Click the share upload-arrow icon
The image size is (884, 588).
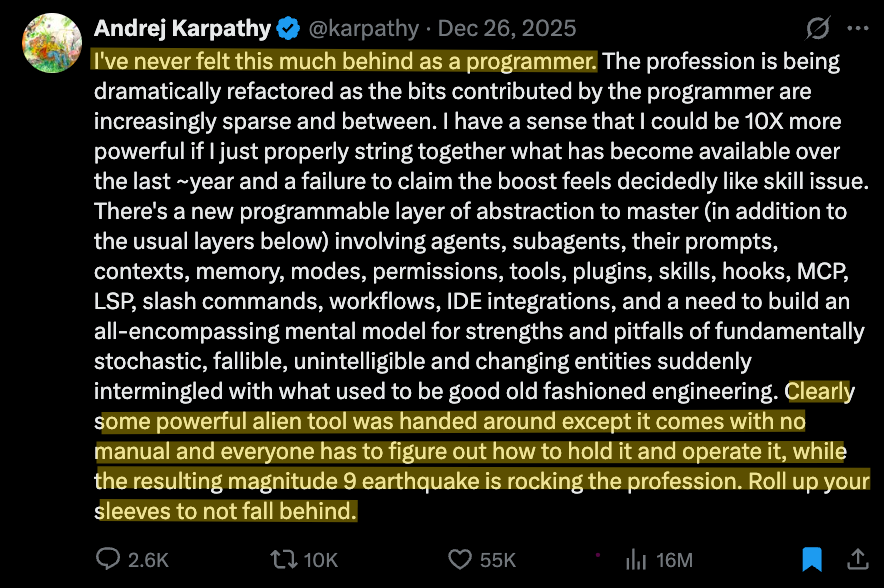tap(857, 559)
